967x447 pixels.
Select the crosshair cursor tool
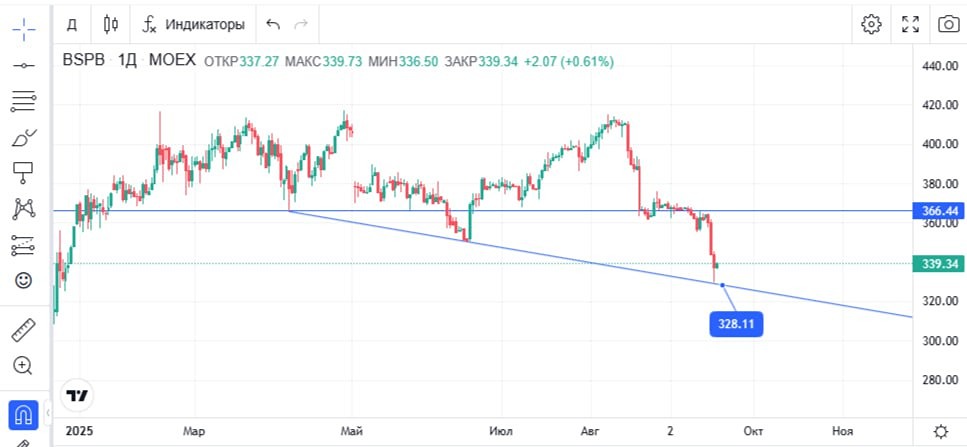24,29
